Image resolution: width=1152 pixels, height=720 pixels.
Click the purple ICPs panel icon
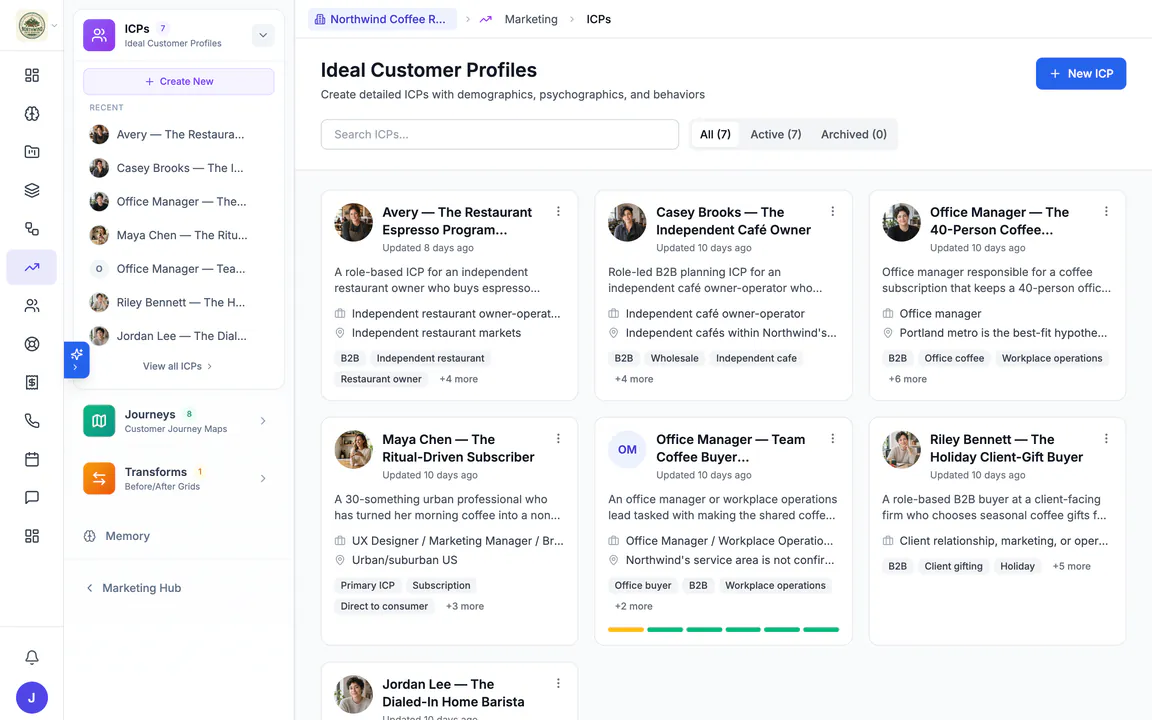(x=99, y=35)
